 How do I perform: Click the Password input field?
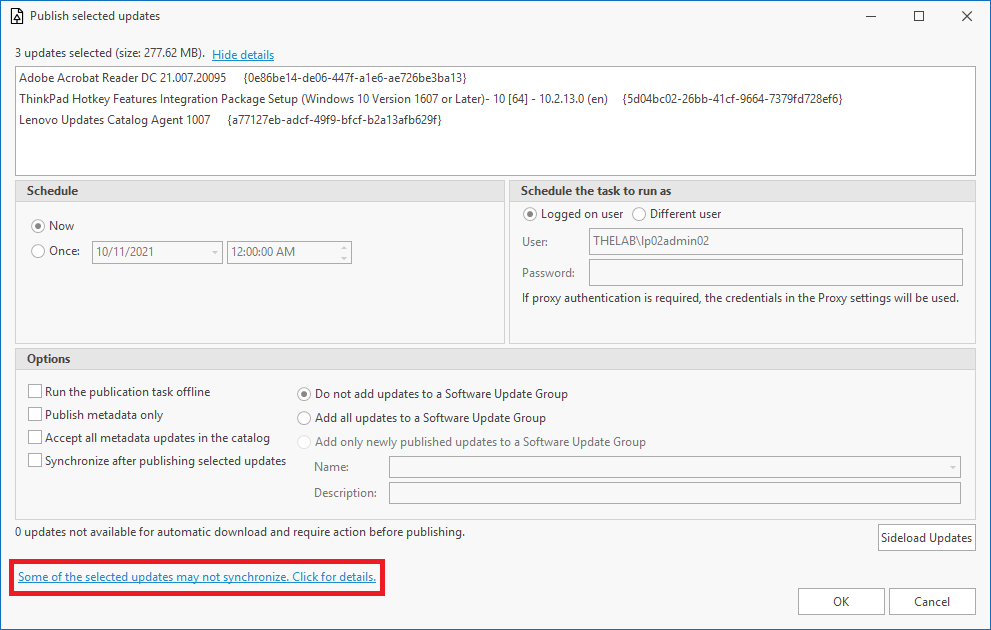[x=775, y=273]
